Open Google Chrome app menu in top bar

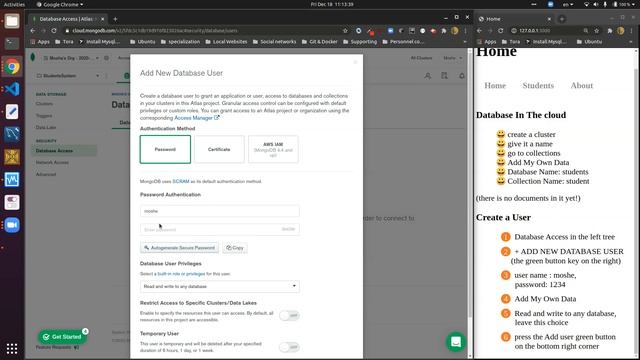click(x=60, y=4)
